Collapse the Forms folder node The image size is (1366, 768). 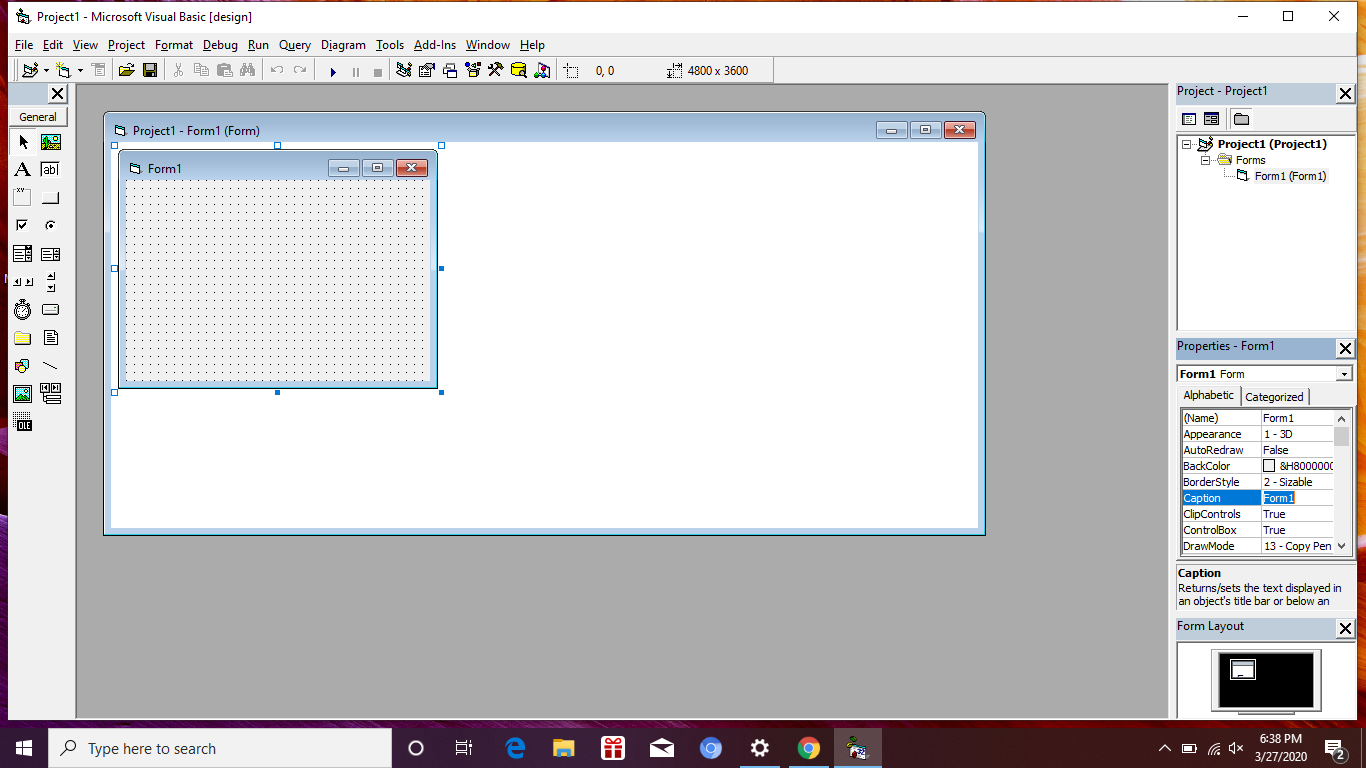[1206, 160]
